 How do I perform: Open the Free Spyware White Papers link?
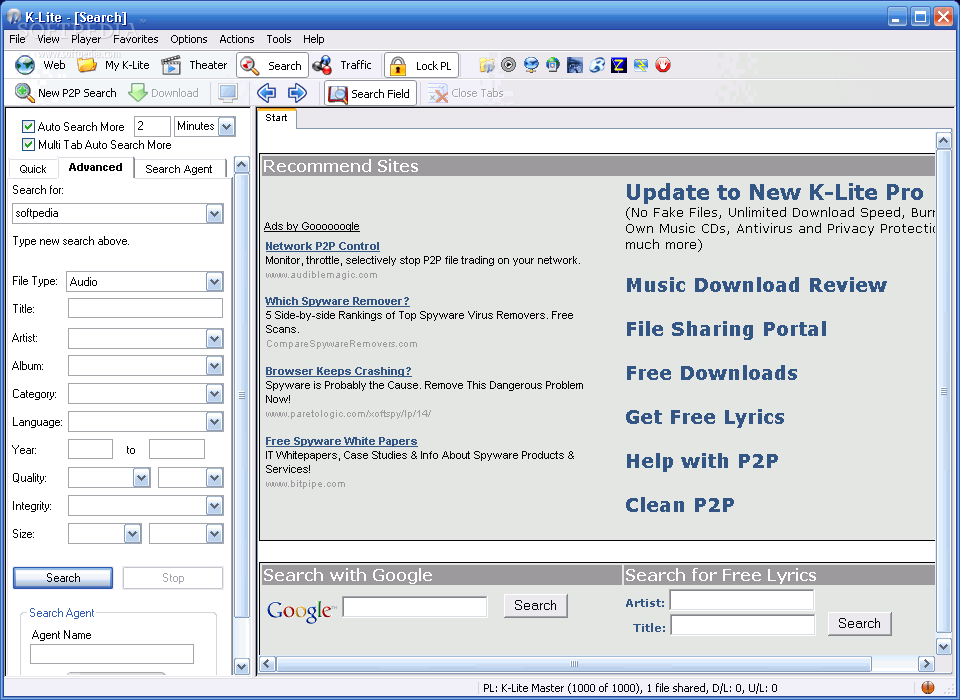[341, 441]
